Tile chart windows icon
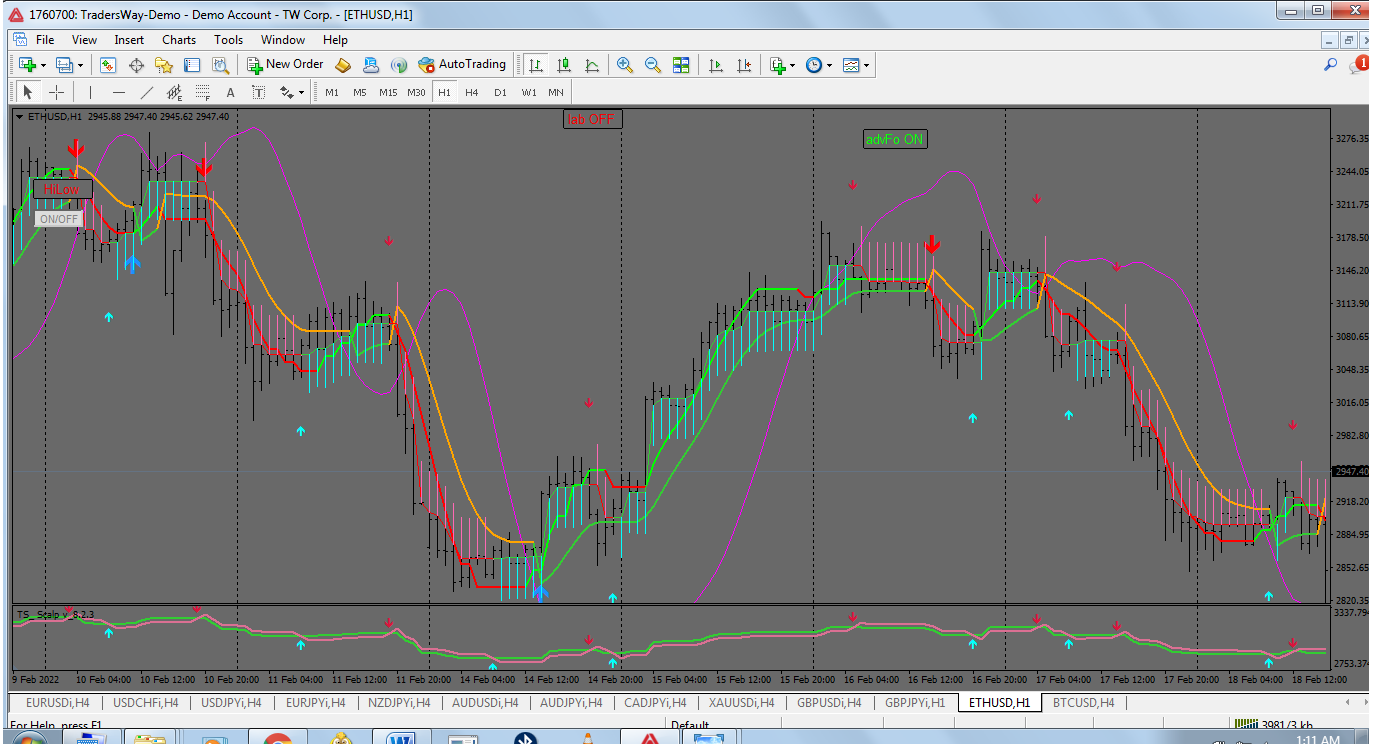Screen dimensions: 1386x744 coord(681,65)
